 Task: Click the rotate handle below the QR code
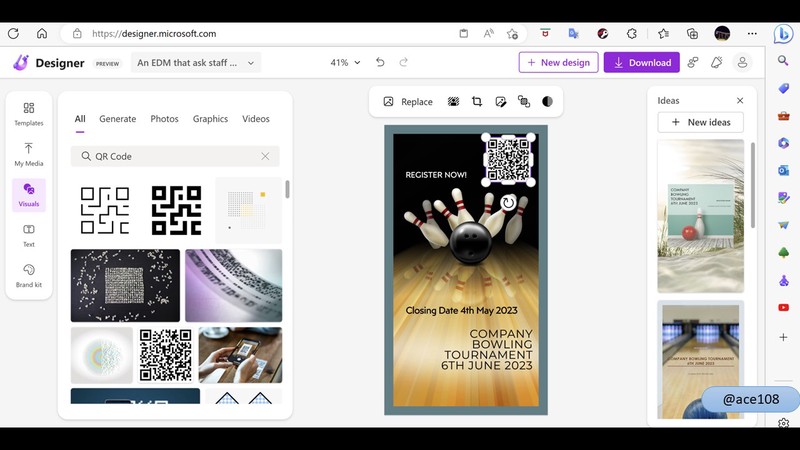click(x=508, y=203)
